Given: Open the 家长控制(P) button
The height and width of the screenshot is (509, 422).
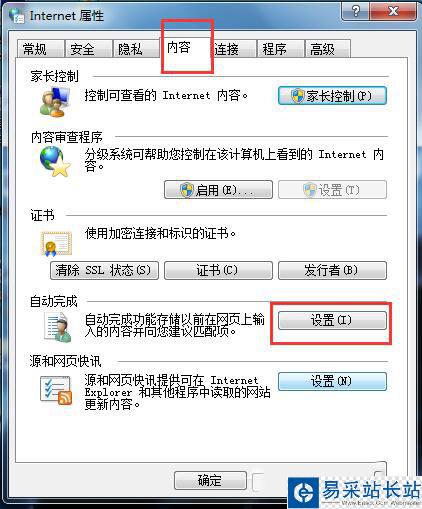Looking at the screenshot, I should coord(332,96).
